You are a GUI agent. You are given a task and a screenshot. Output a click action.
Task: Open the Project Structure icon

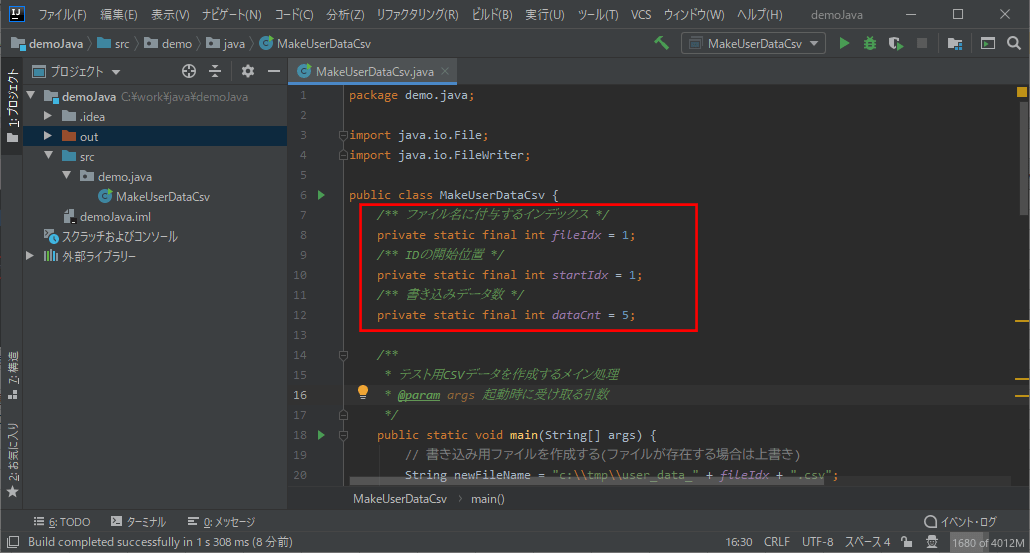[x=954, y=43]
